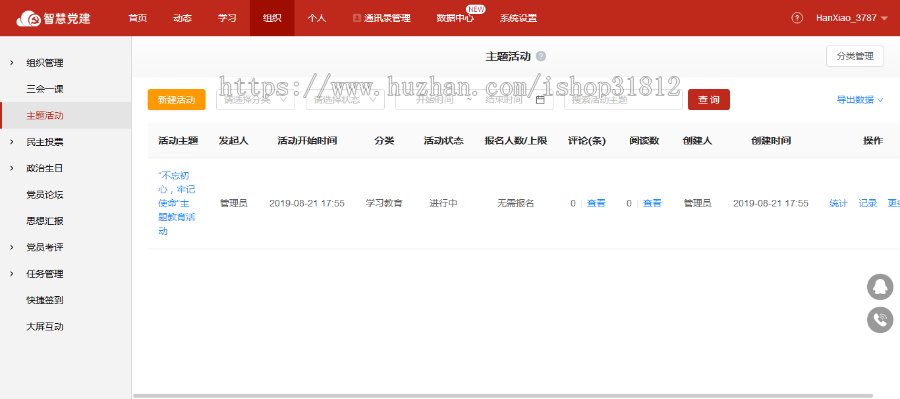Click the 活动主题 column header
Image resolution: width=900 pixels, height=399 pixels.
[x=178, y=141]
